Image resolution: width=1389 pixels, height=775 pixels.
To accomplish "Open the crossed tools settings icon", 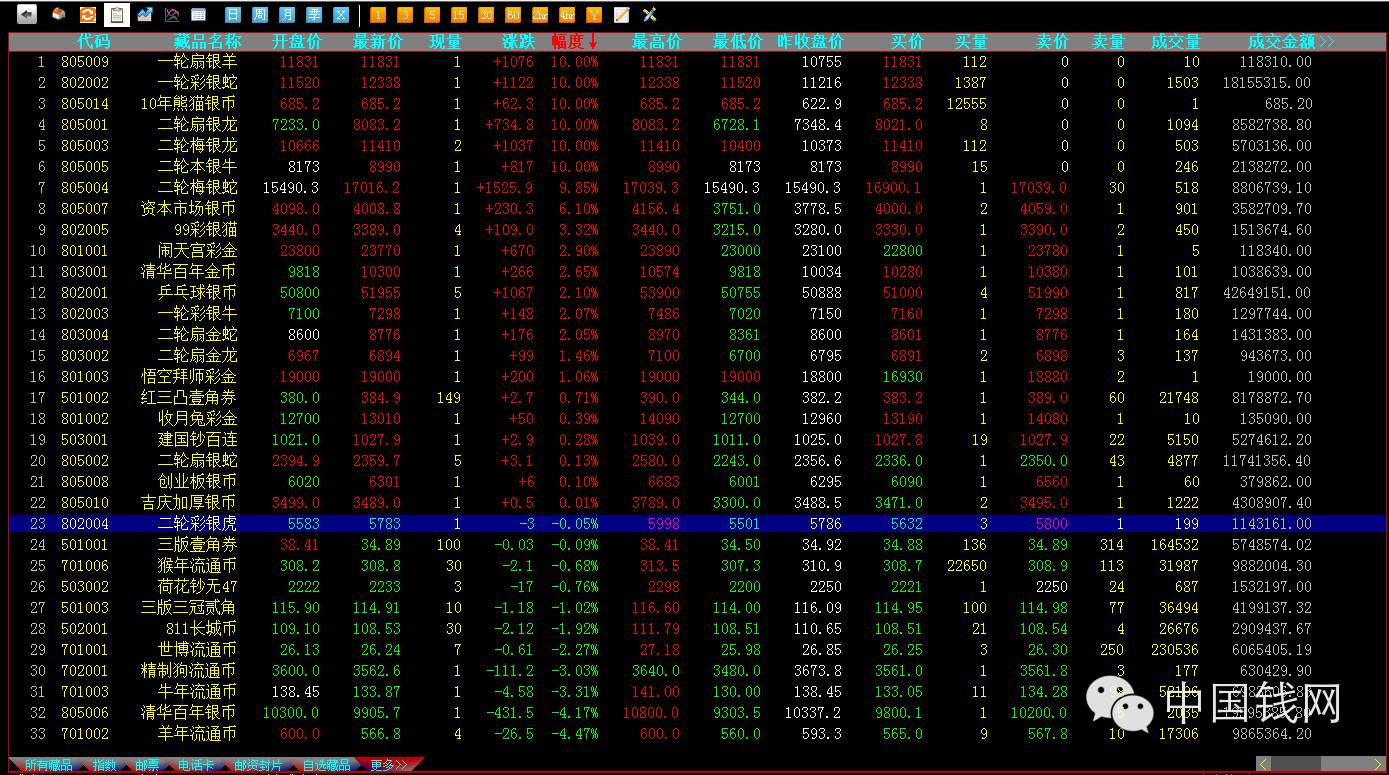I will point(649,15).
